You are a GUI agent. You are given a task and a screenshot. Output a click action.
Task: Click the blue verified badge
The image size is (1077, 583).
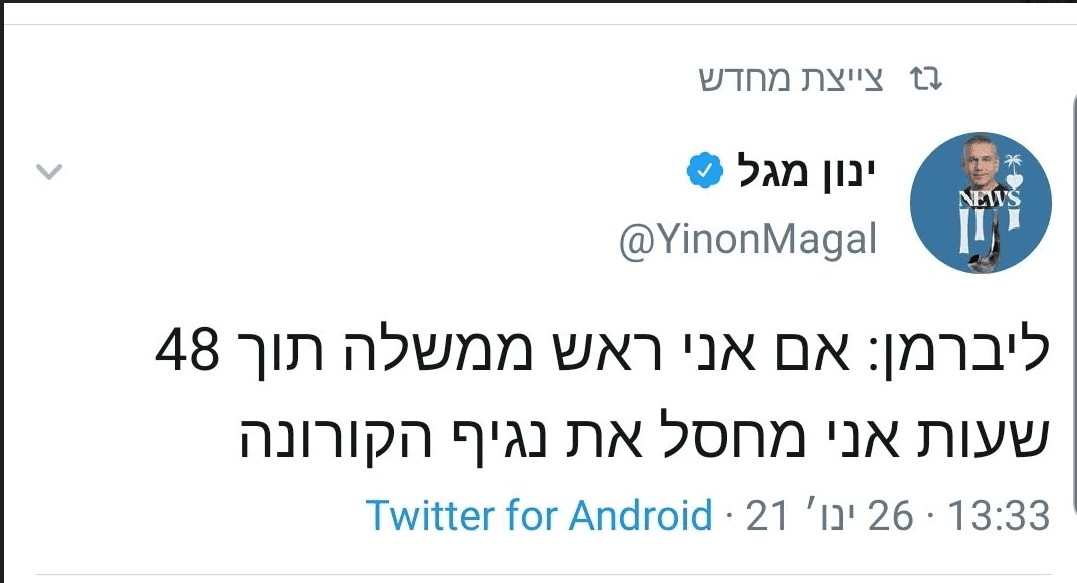[x=703, y=173]
